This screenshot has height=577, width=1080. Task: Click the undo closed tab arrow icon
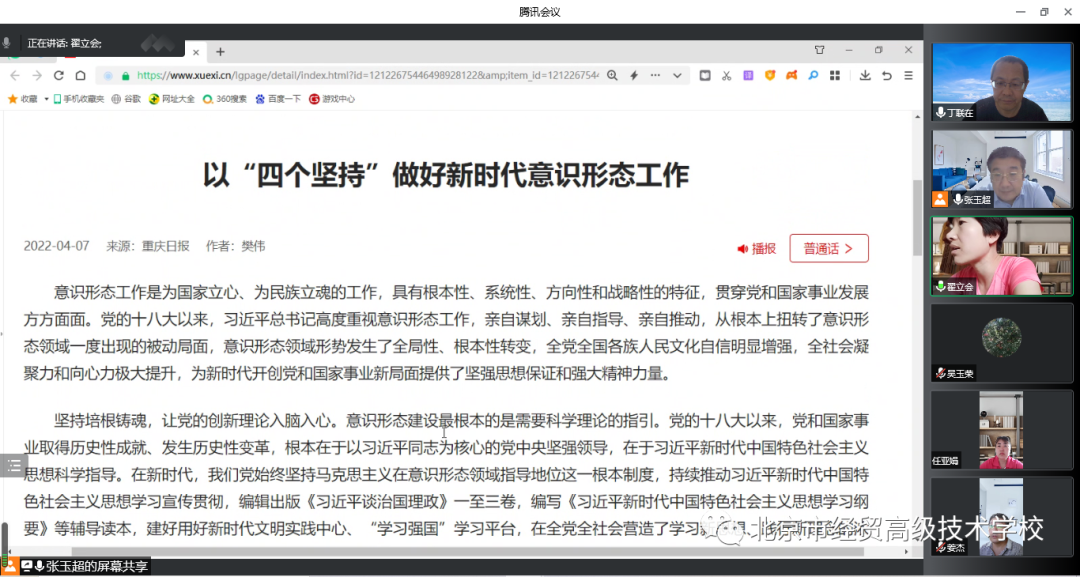click(x=886, y=76)
